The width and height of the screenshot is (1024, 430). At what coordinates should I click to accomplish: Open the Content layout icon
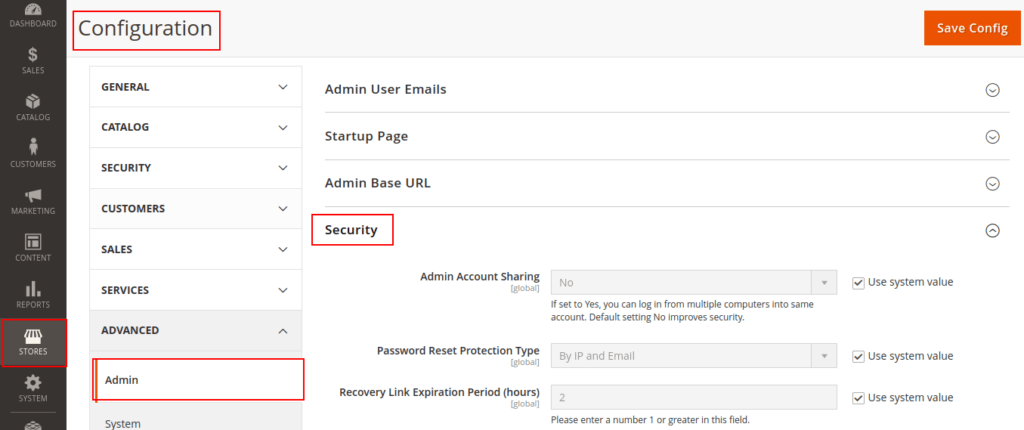tap(33, 243)
